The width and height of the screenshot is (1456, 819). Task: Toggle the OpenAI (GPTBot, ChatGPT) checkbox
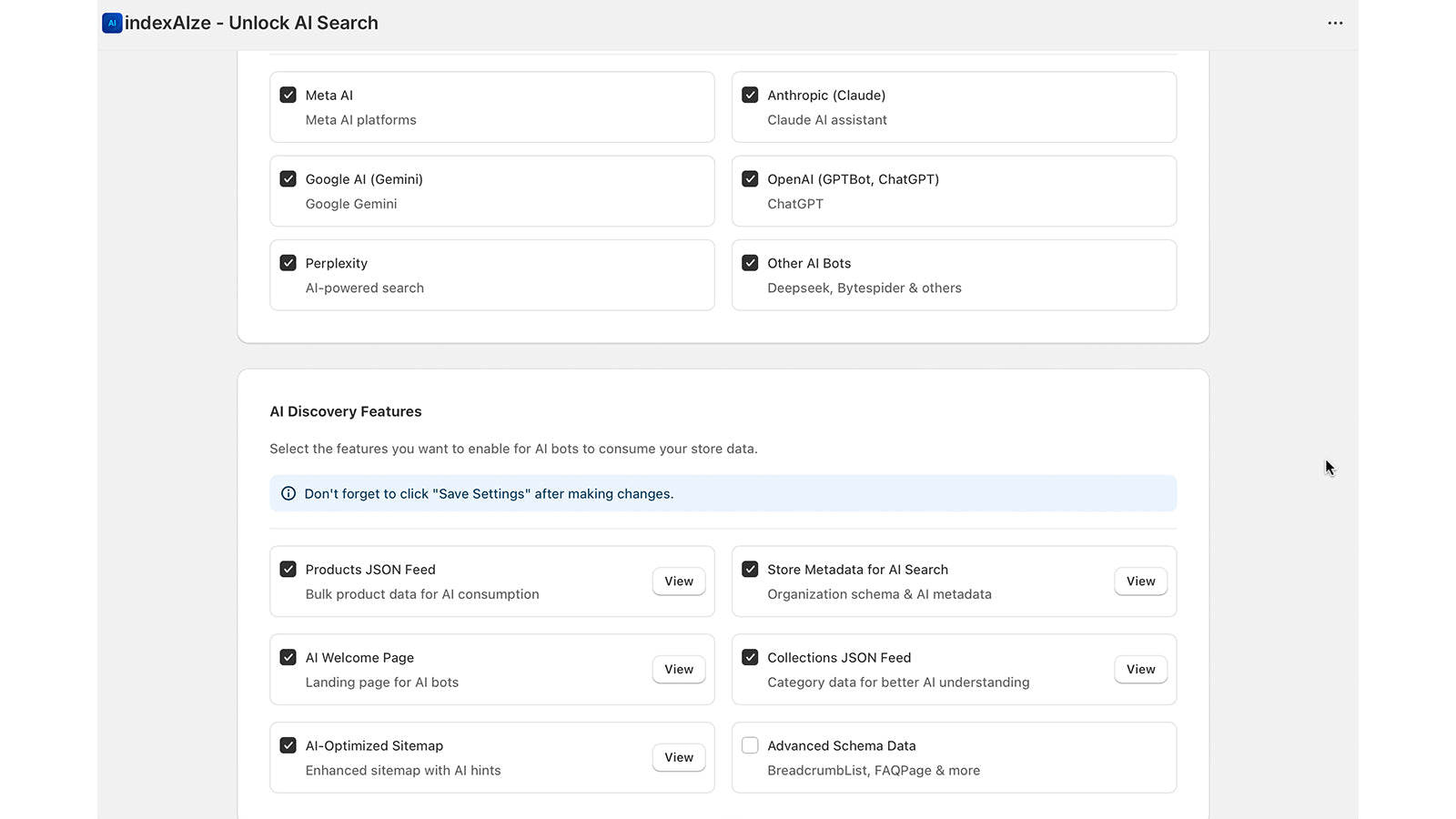(750, 179)
